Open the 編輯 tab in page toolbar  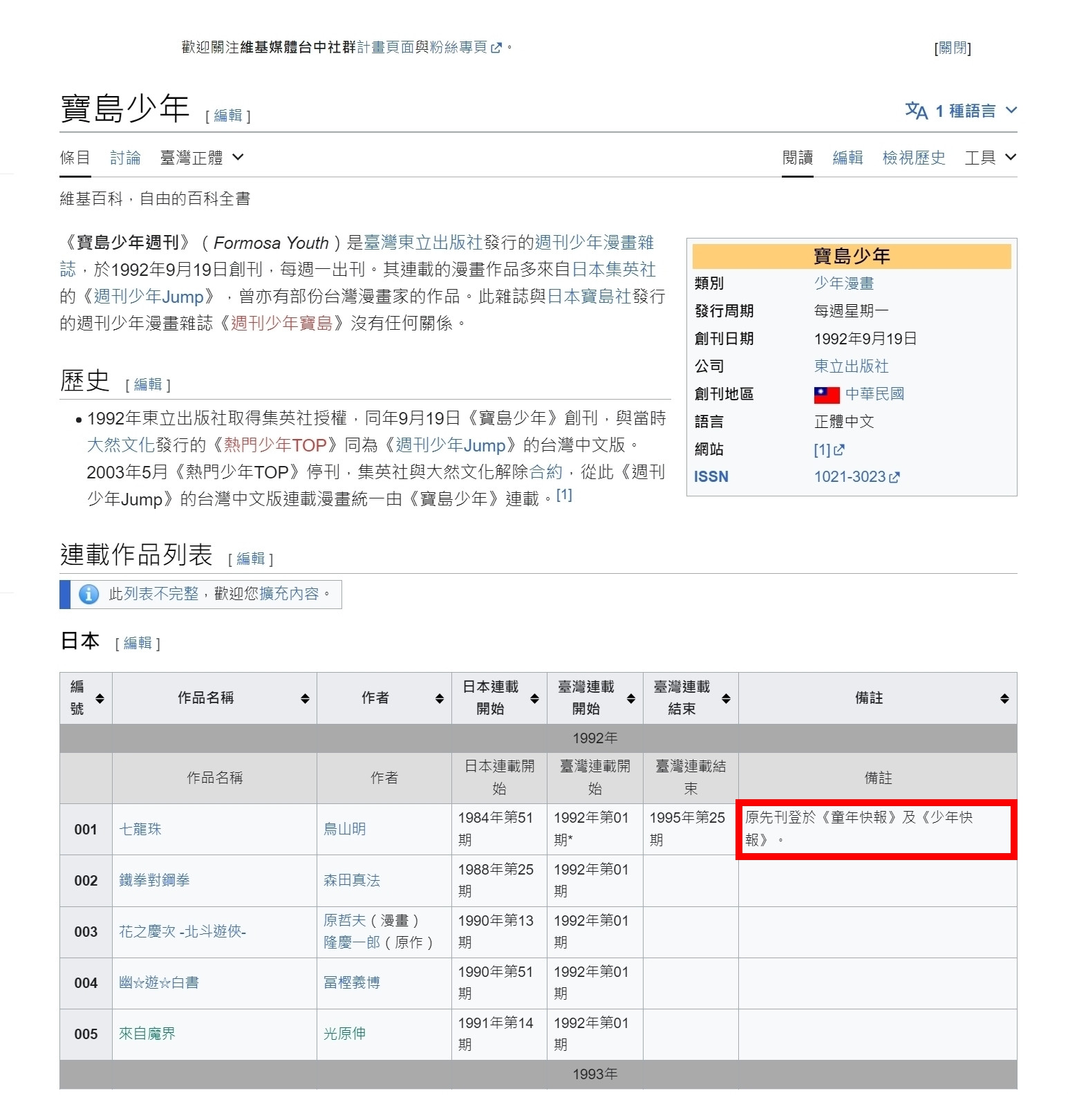(847, 158)
